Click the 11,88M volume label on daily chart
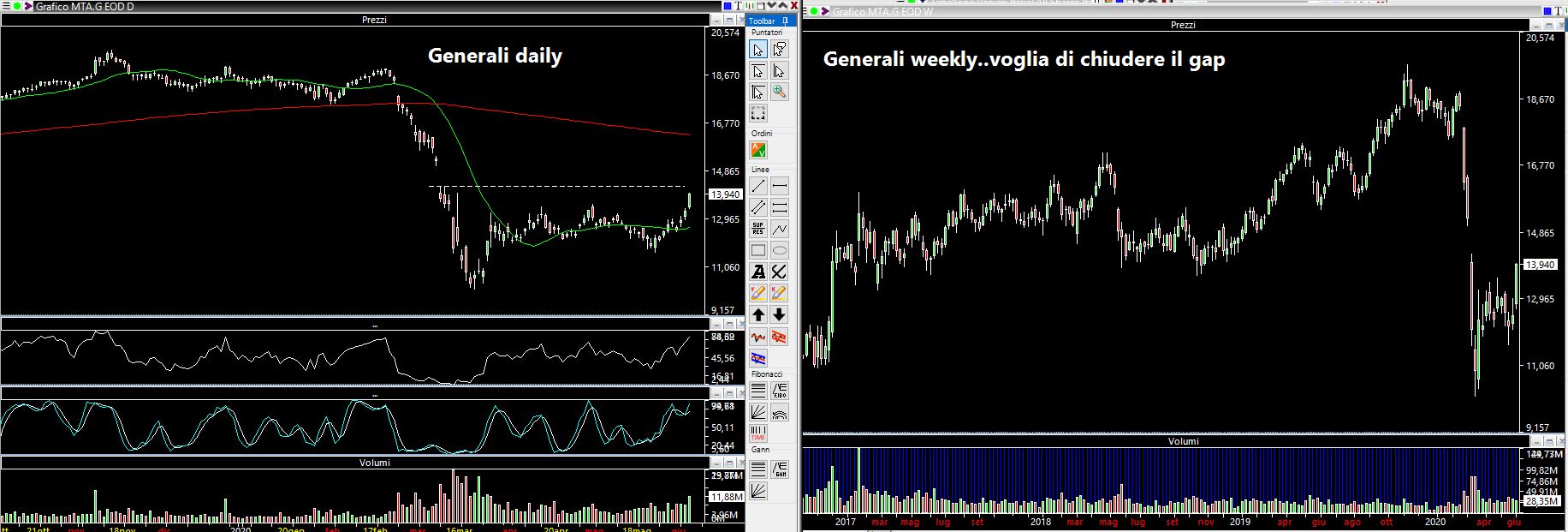Viewport: 1568px width, 532px height. [727, 497]
